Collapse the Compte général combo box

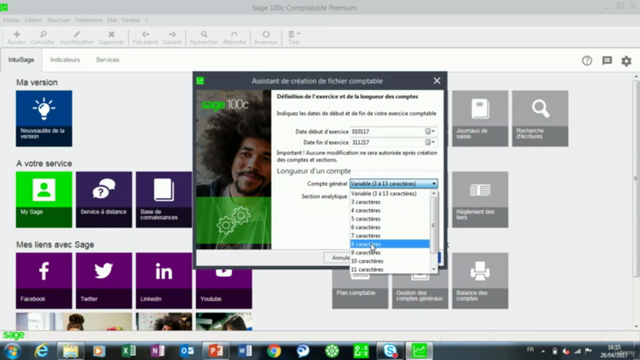click(434, 184)
